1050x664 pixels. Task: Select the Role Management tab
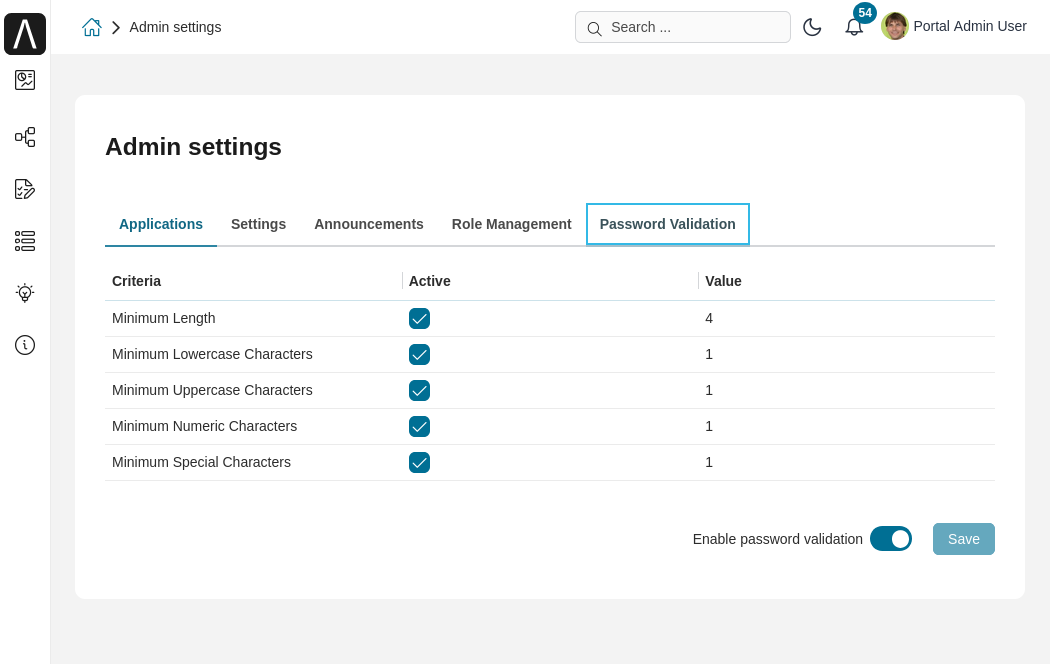(511, 224)
